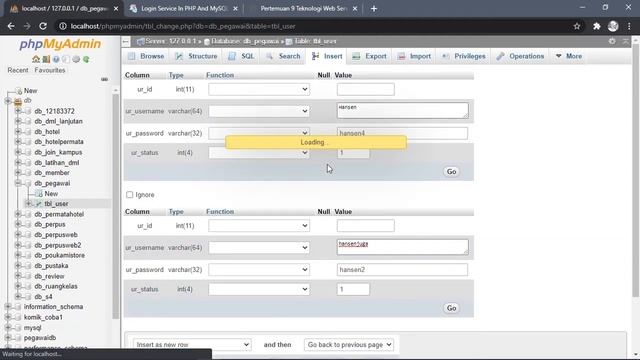Open the More tab dropdown
Screen dimensions: 640x360
coord(569,56)
